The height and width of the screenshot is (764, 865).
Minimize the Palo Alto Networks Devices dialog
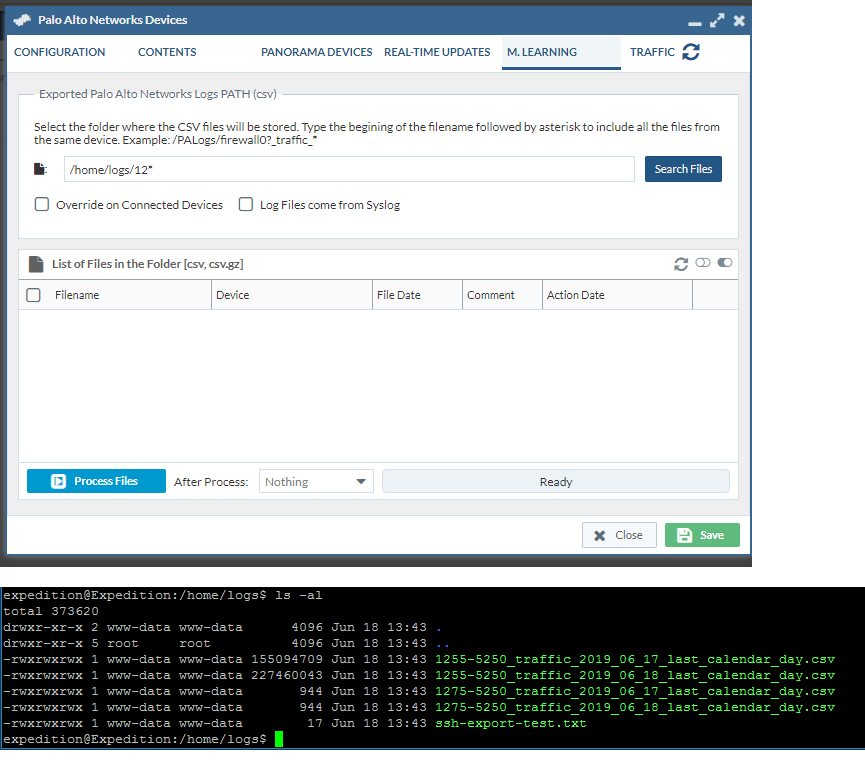pos(695,21)
